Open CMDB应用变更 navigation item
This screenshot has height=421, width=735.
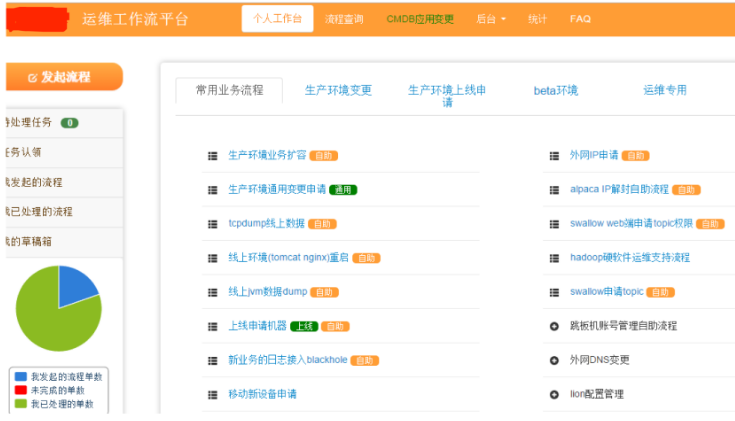click(x=420, y=19)
